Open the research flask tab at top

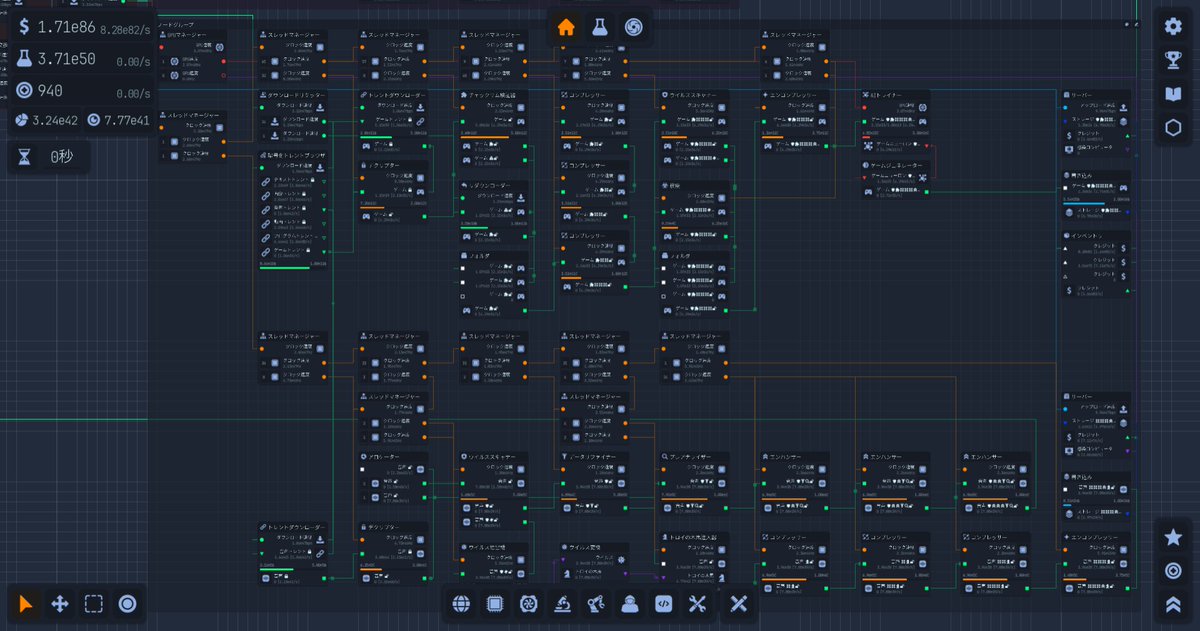pyautogui.click(x=600, y=27)
